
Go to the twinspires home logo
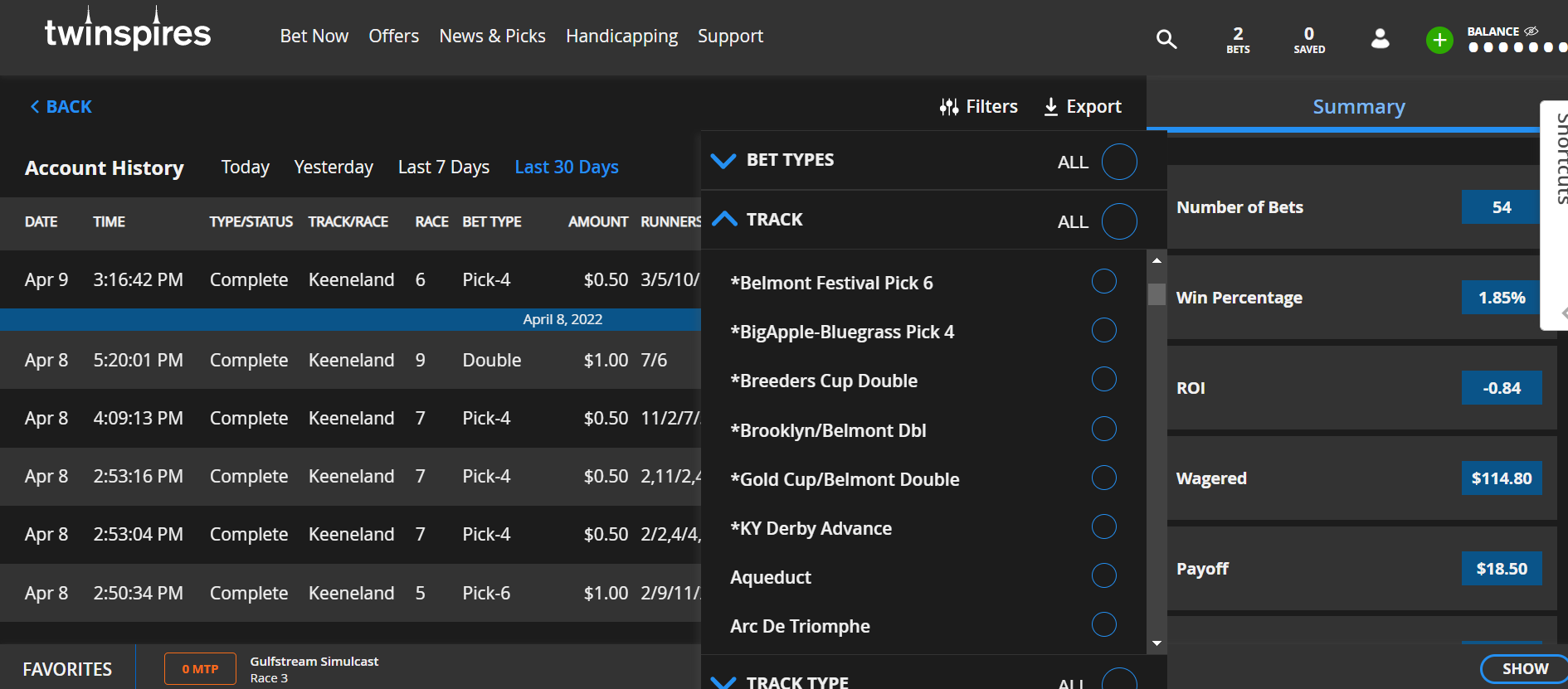click(x=128, y=30)
